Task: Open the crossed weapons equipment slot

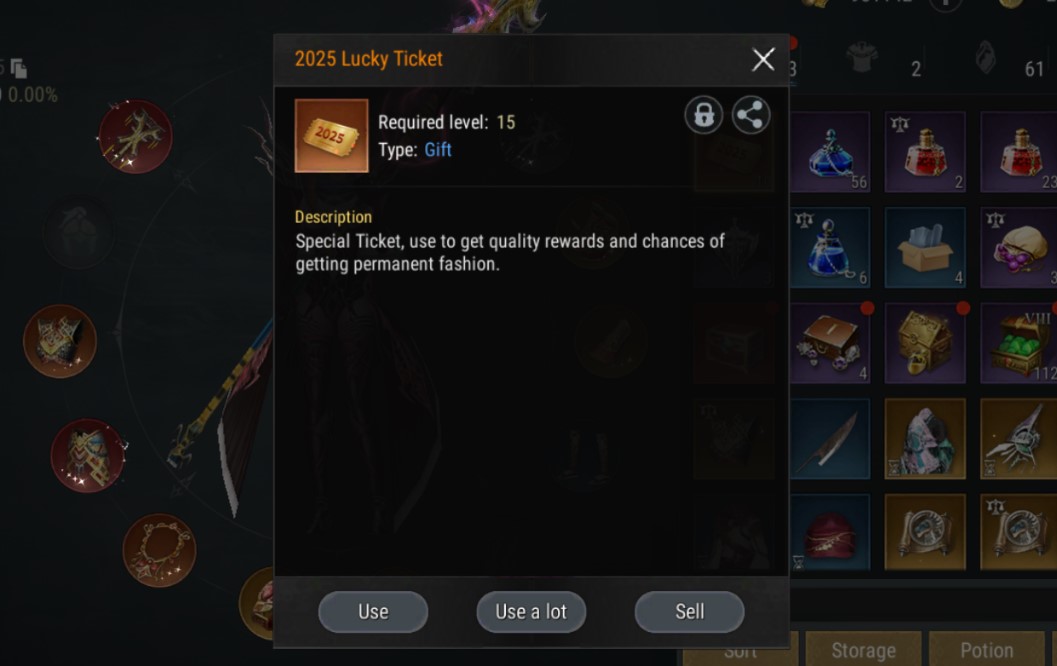Action: [135, 137]
